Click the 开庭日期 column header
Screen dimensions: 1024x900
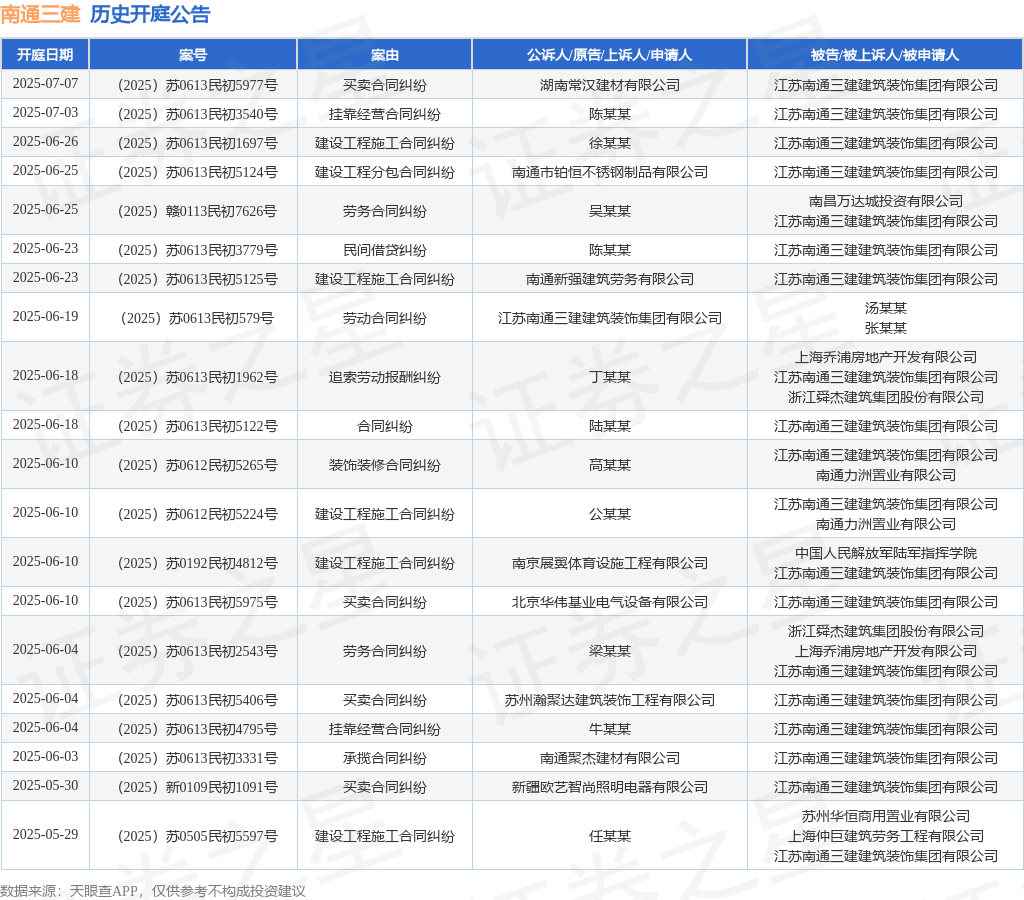pos(45,55)
